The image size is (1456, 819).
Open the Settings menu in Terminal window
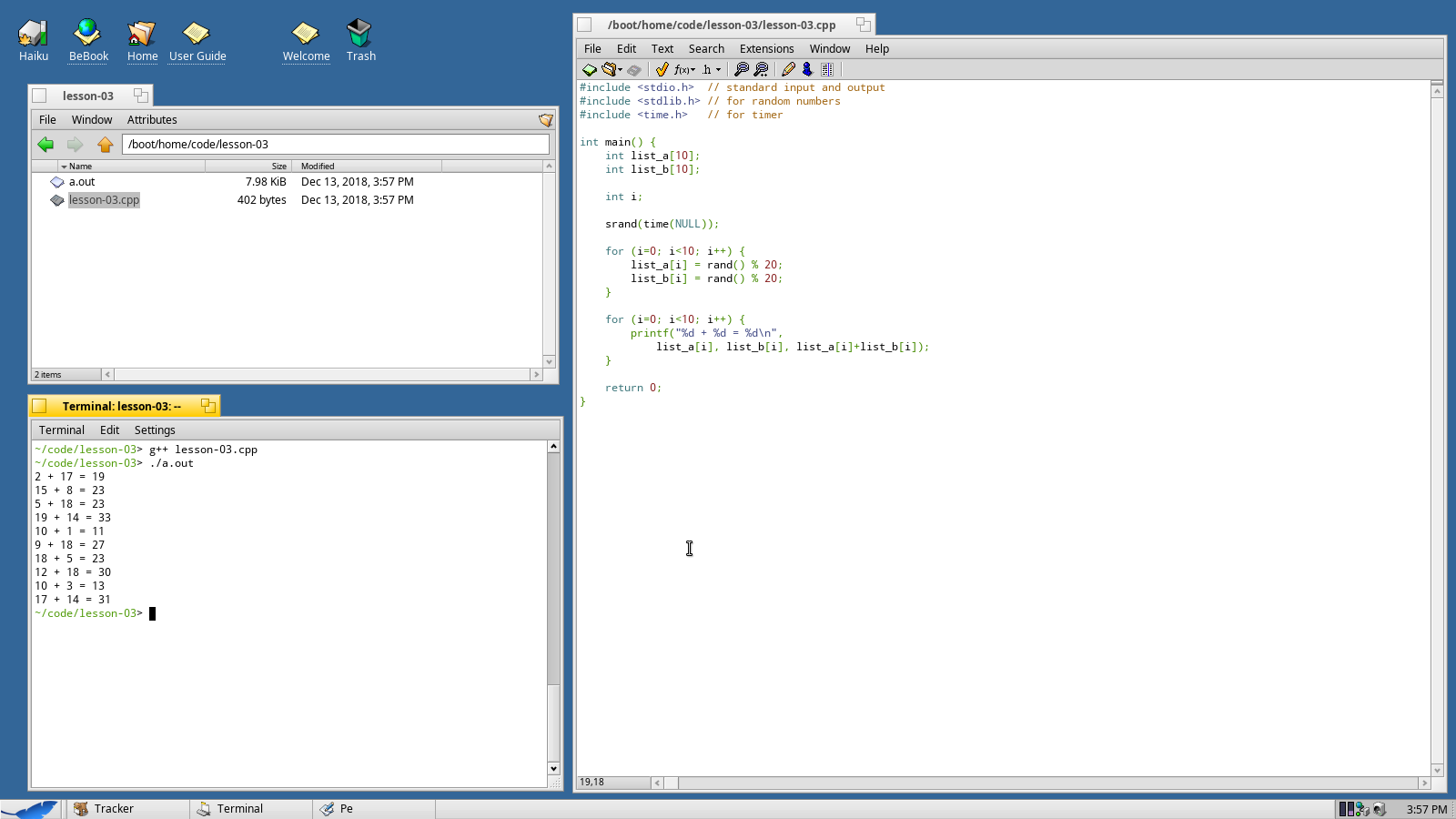pos(155,430)
